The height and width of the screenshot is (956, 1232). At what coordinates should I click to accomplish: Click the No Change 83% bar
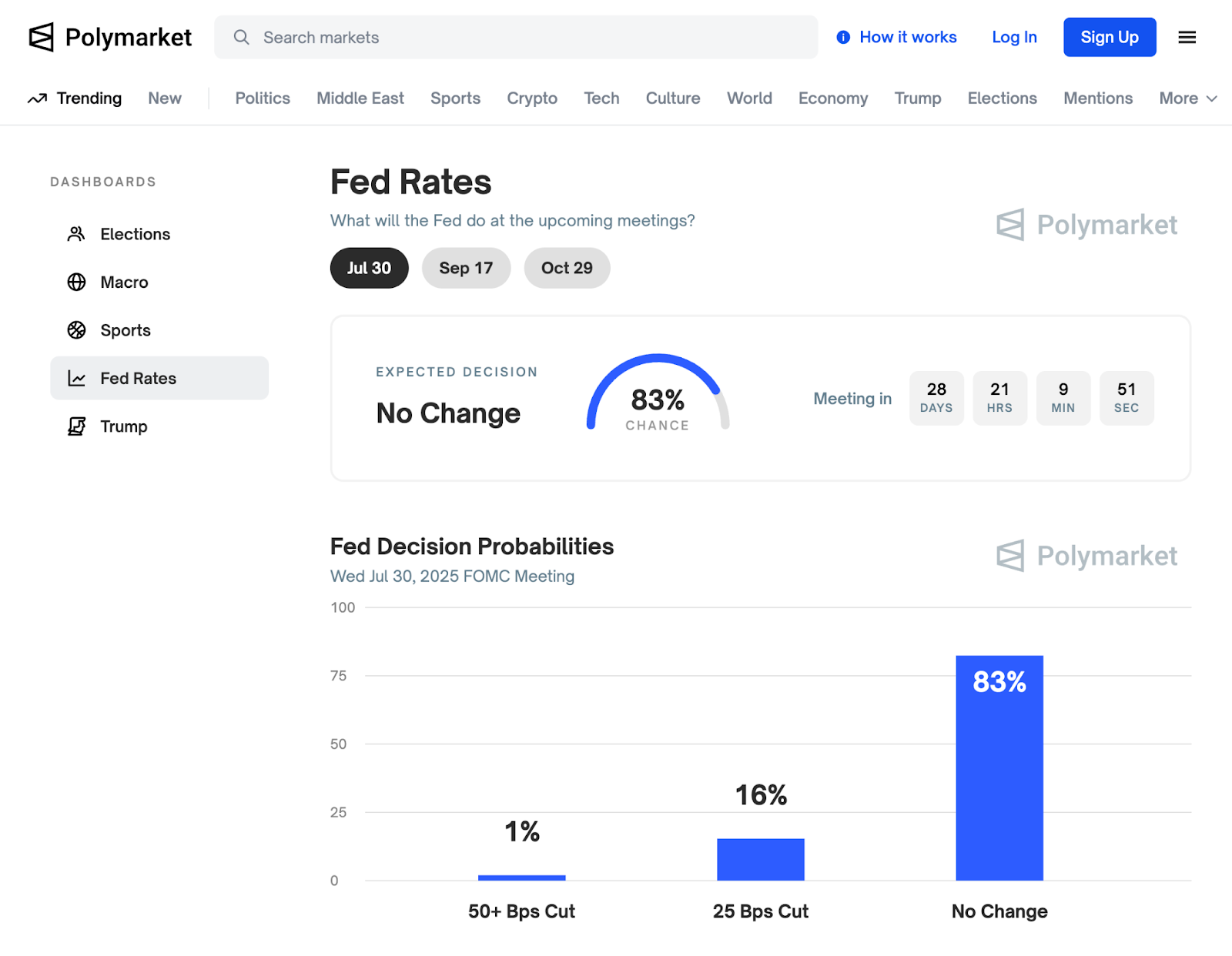point(999,768)
